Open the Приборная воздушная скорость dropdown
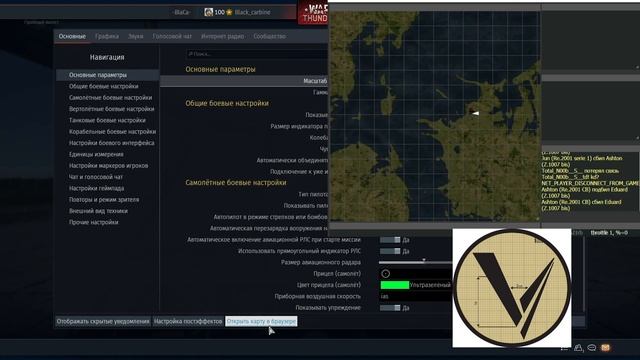 point(416,296)
